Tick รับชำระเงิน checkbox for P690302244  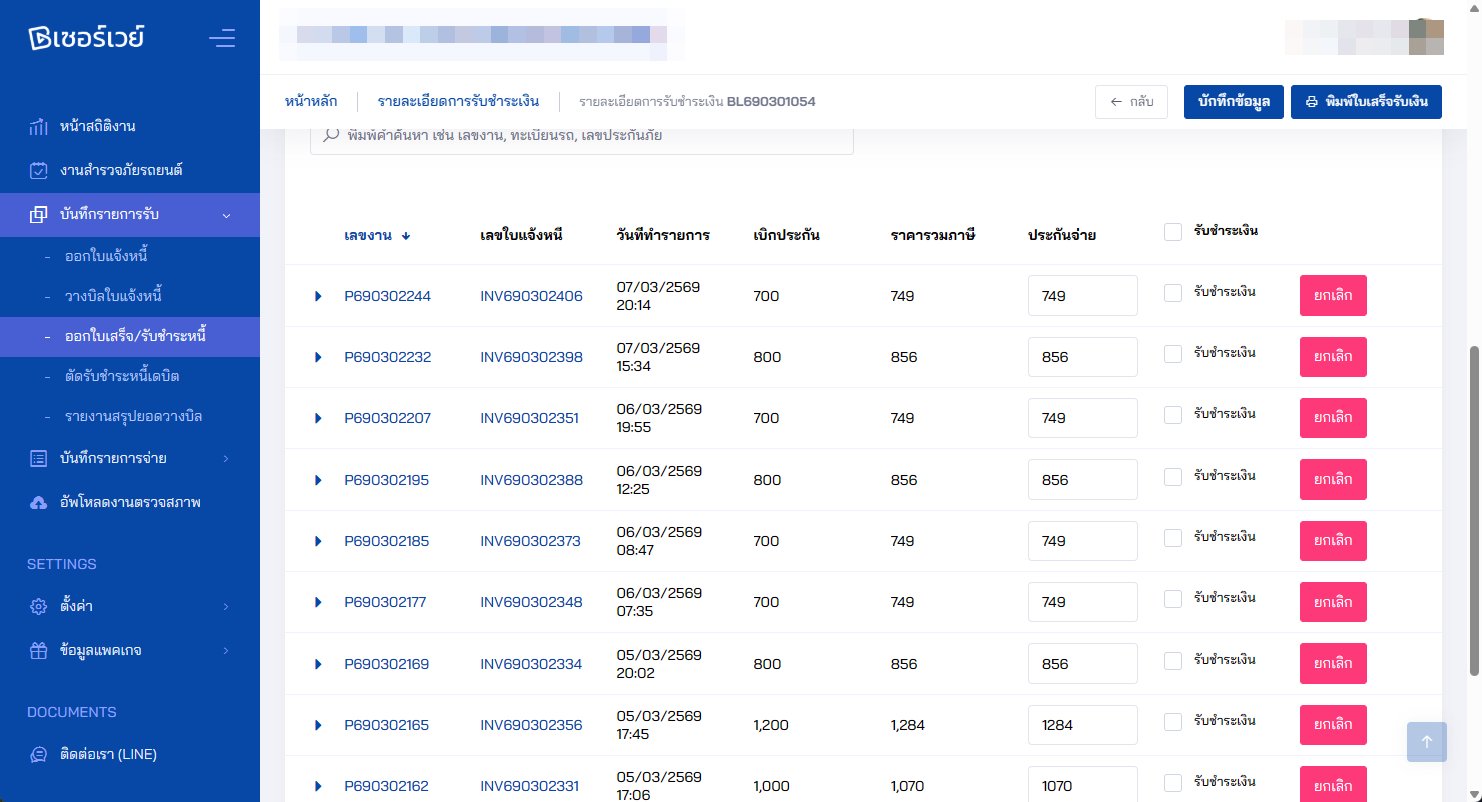1173,293
